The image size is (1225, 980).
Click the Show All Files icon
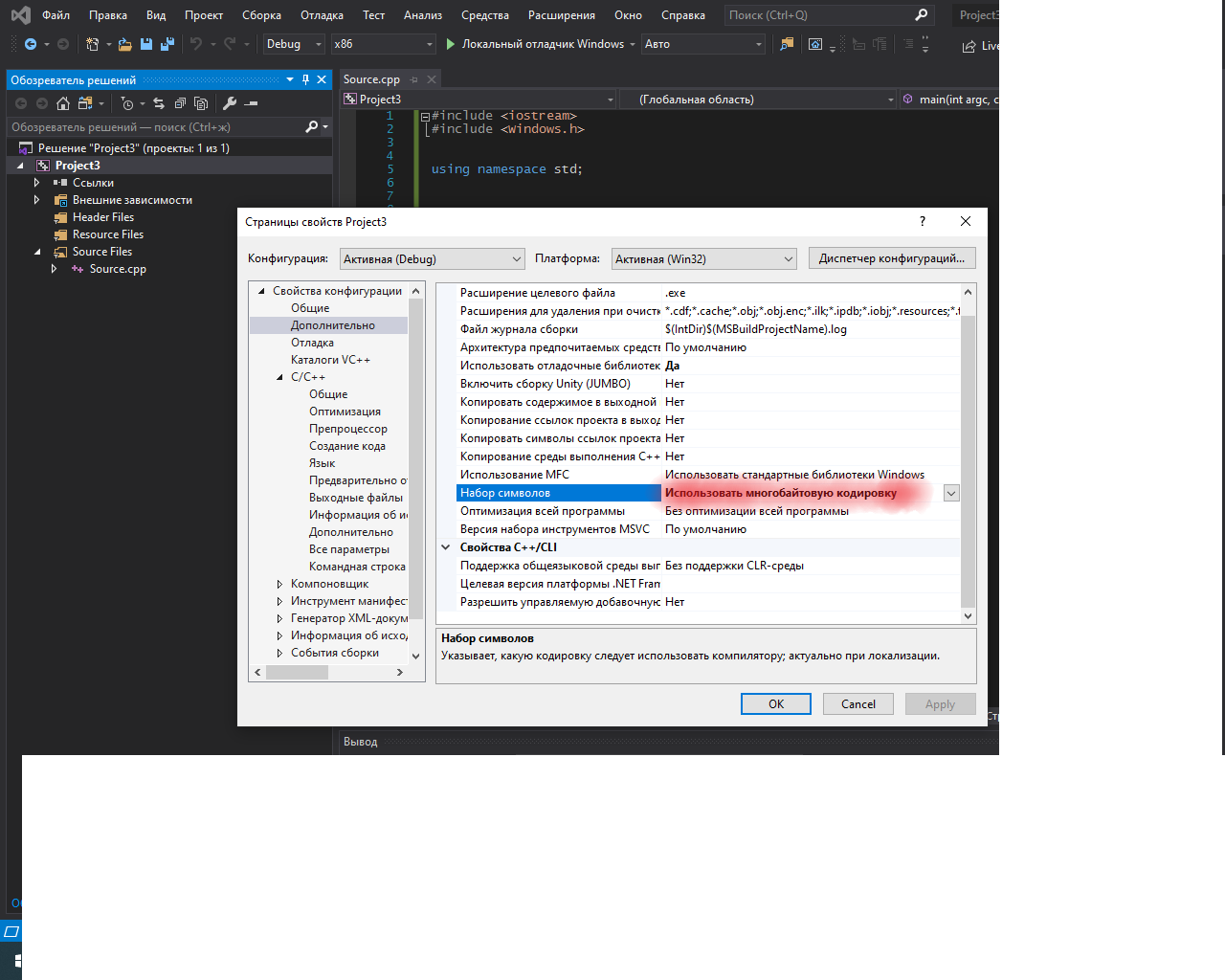201,103
